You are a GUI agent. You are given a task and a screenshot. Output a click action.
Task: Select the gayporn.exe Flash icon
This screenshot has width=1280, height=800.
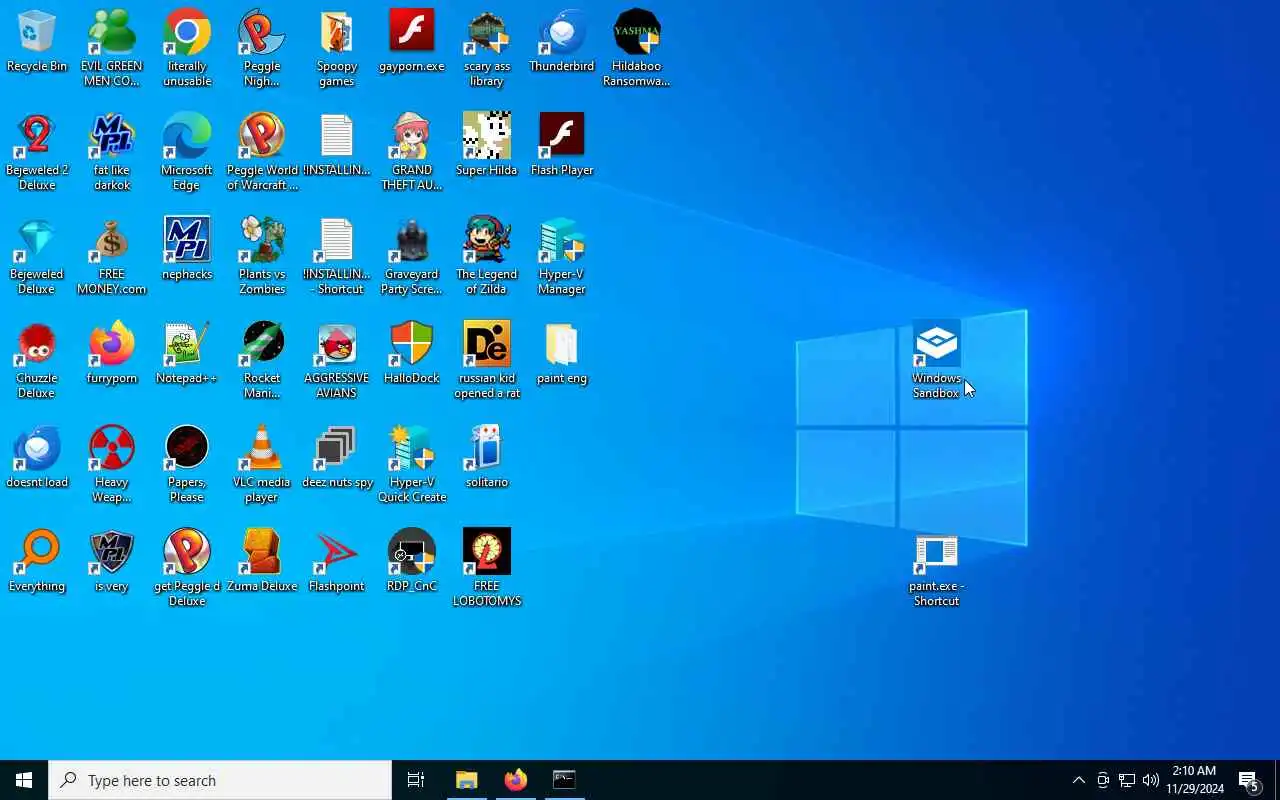point(412,42)
